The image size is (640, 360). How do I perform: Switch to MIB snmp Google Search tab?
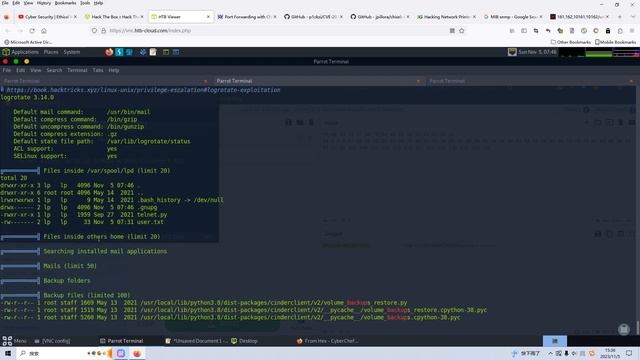[513, 17]
